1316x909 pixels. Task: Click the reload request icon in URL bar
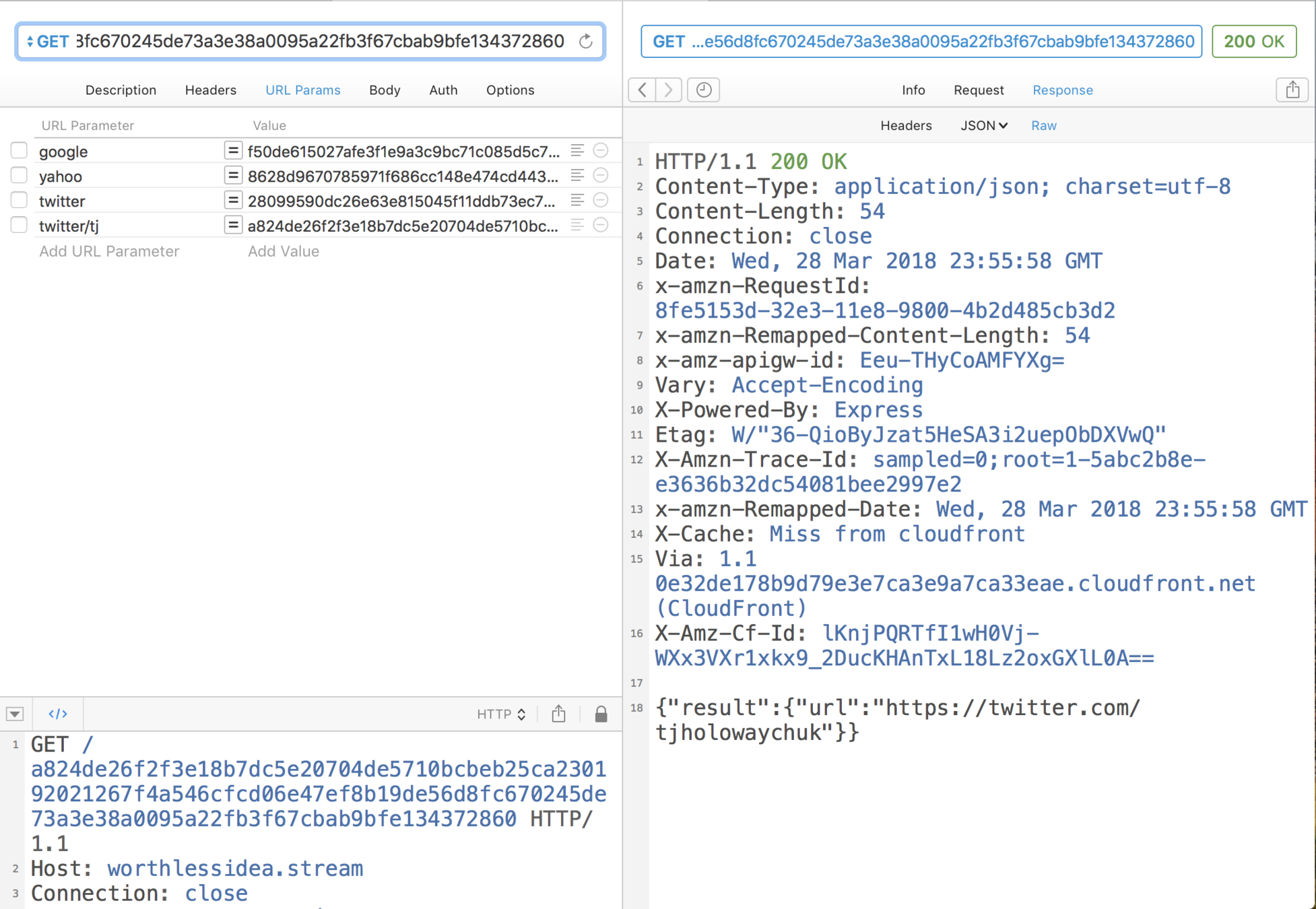point(586,42)
